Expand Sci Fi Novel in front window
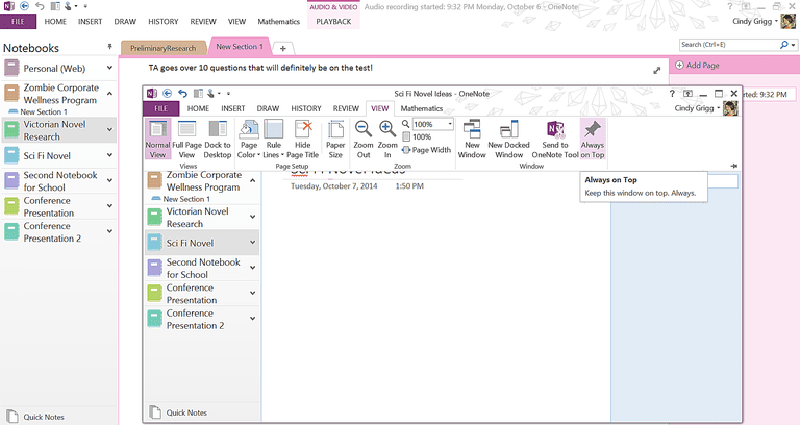 (x=253, y=243)
